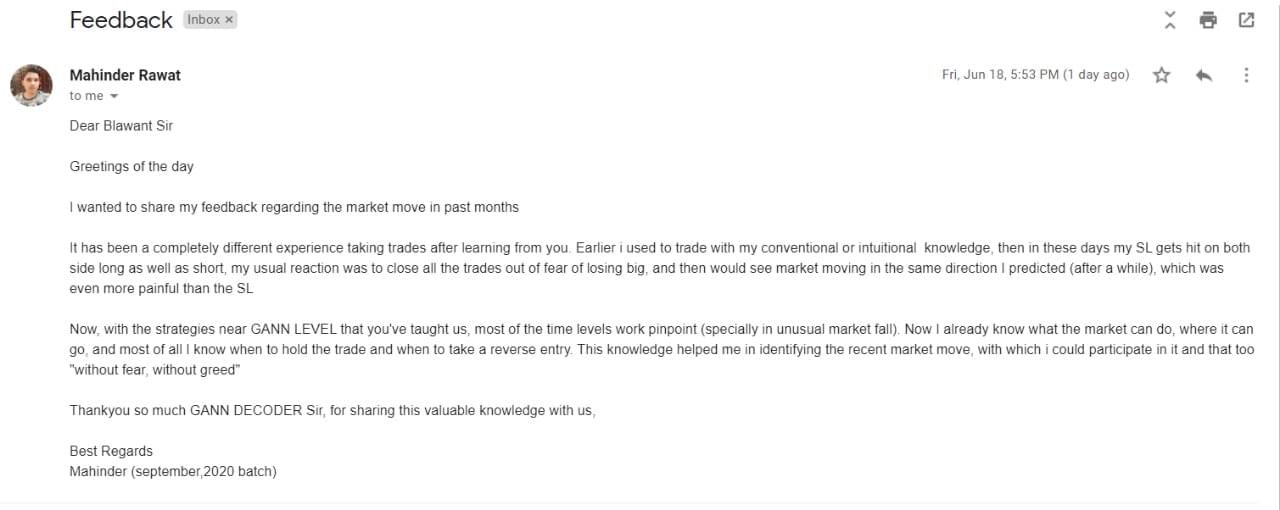Image resolution: width=1280 pixels, height=510 pixels.
Task: Click the sender name Mahinder Rawat
Action: click(125, 75)
